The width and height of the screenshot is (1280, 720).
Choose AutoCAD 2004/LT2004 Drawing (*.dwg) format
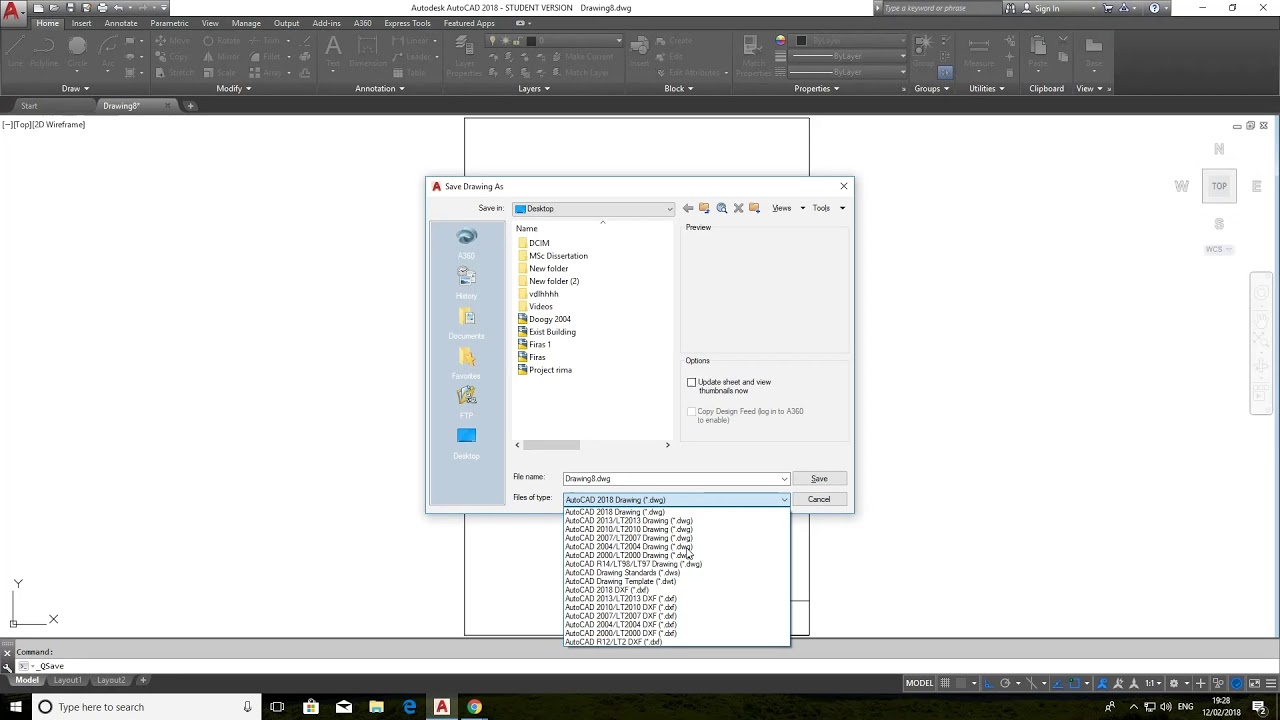628,547
